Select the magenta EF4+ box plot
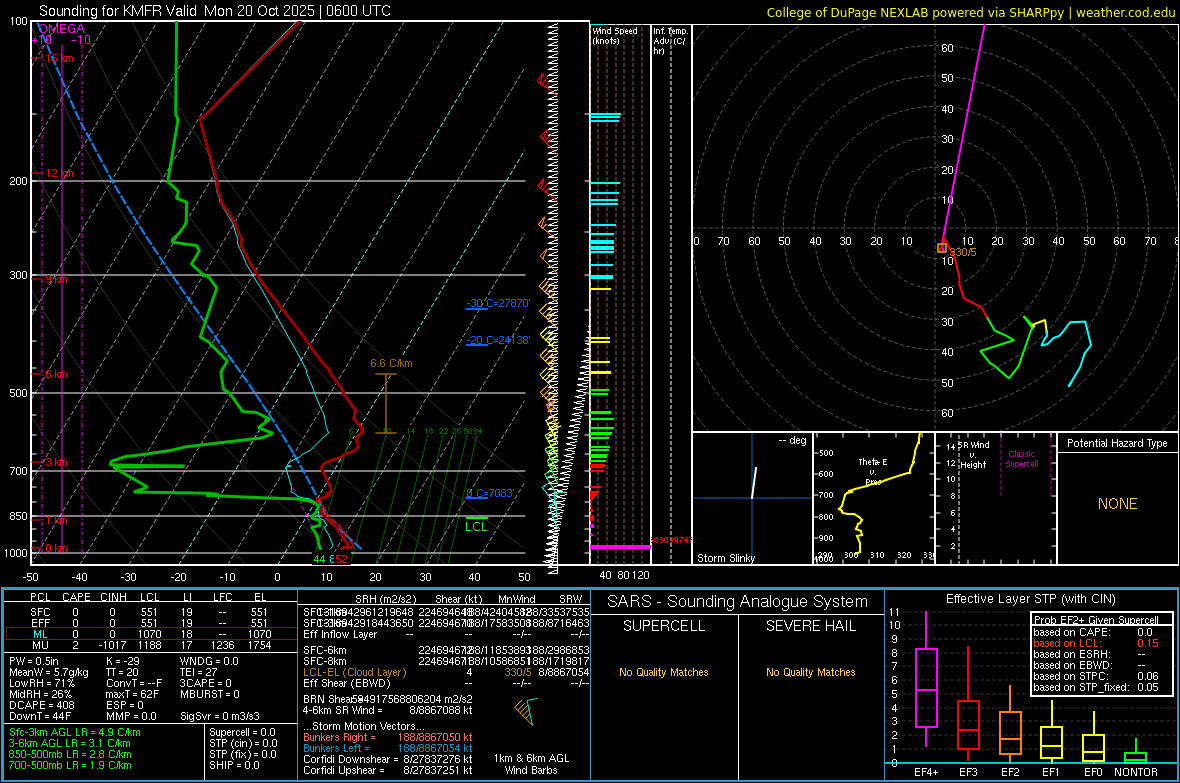 click(x=926, y=679)
